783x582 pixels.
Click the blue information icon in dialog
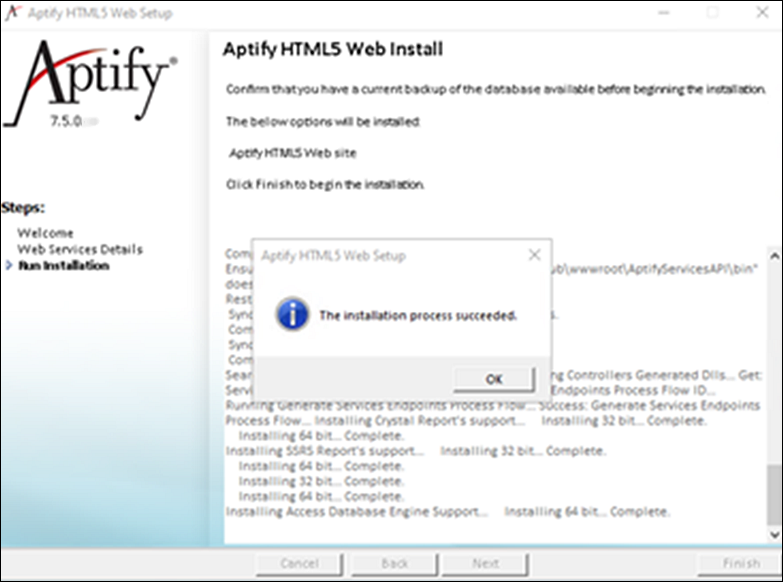point(293,315)
